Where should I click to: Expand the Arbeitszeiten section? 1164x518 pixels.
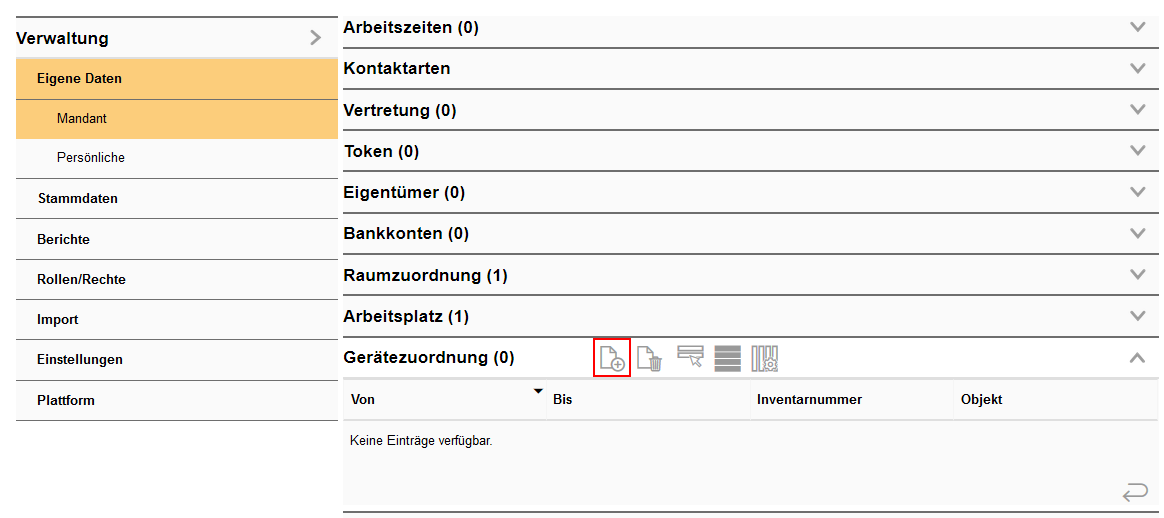pyautogui.click(x=1137, y=27)
